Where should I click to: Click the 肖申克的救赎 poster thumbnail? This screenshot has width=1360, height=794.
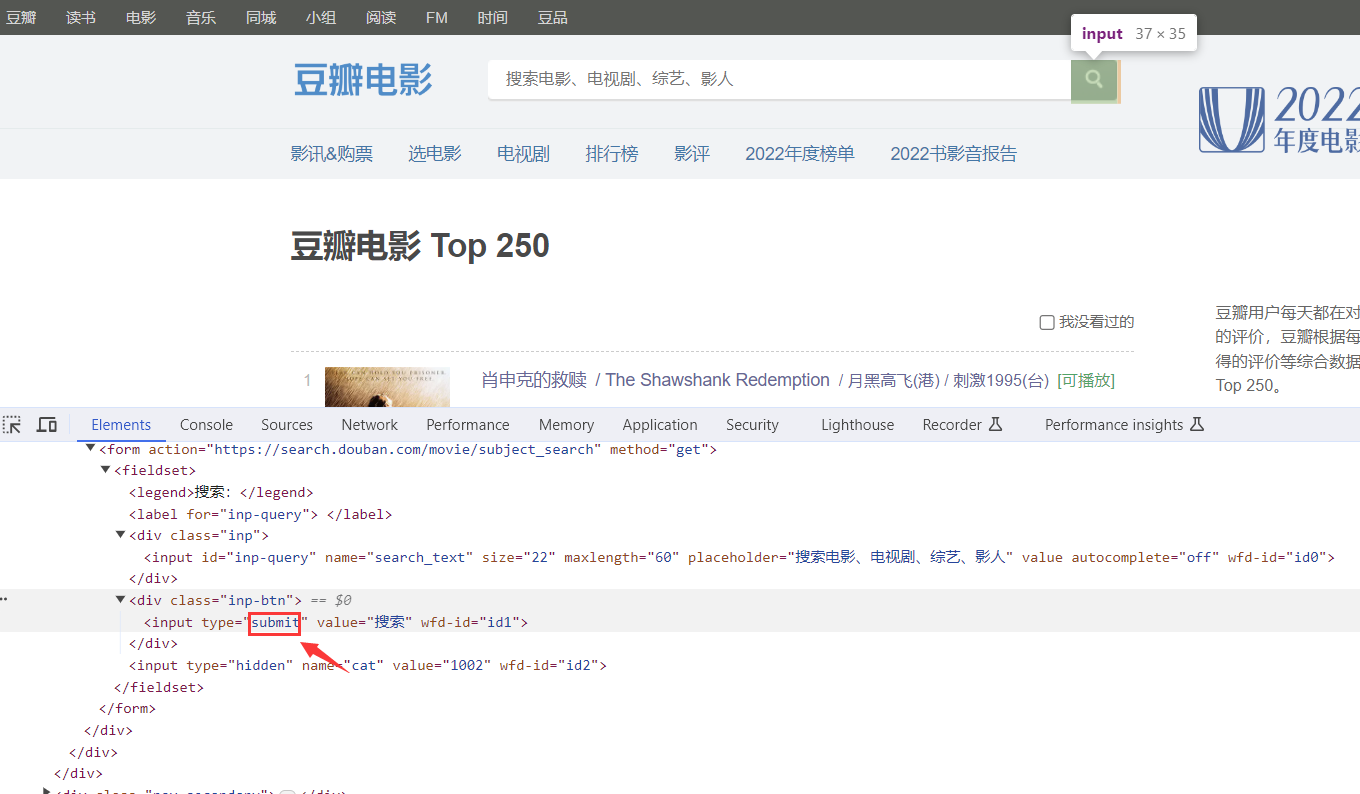pos(387,387)
